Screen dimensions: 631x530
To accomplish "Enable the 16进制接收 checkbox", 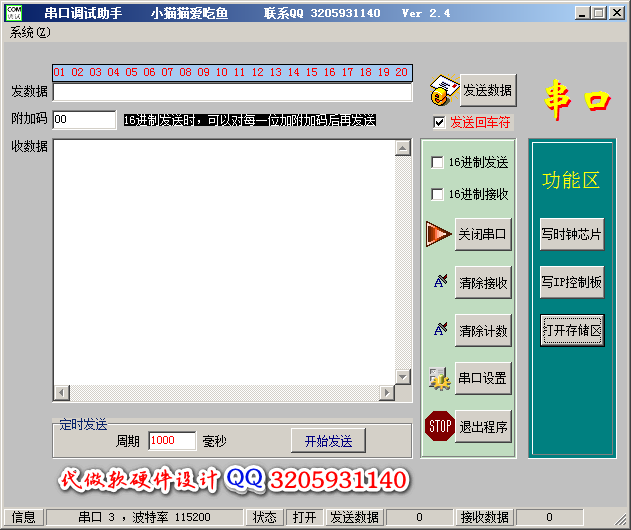I will pos(437,194).
